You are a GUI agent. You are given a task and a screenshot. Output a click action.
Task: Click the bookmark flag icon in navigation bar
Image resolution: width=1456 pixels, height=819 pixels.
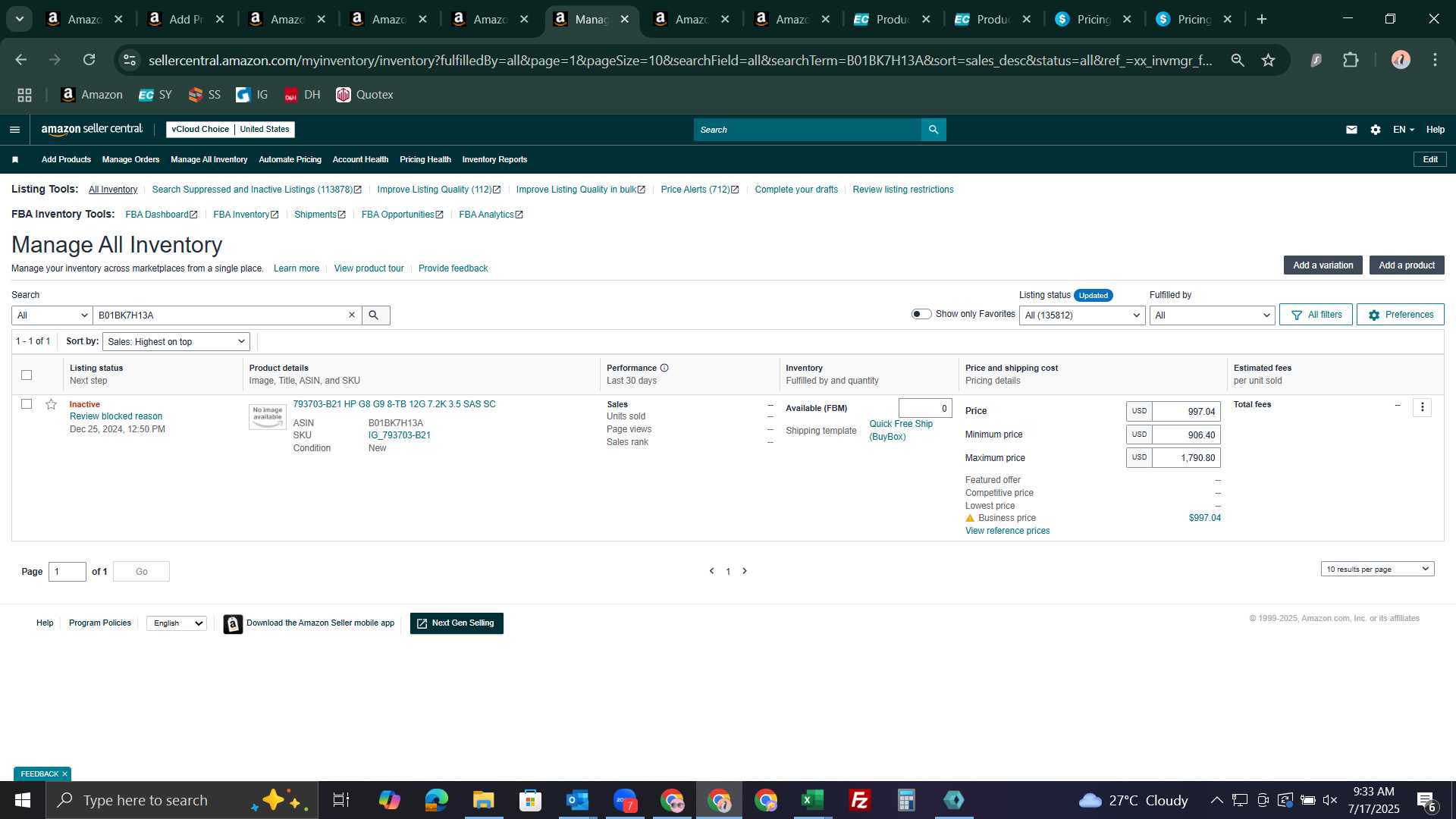[x=15, y=159]
